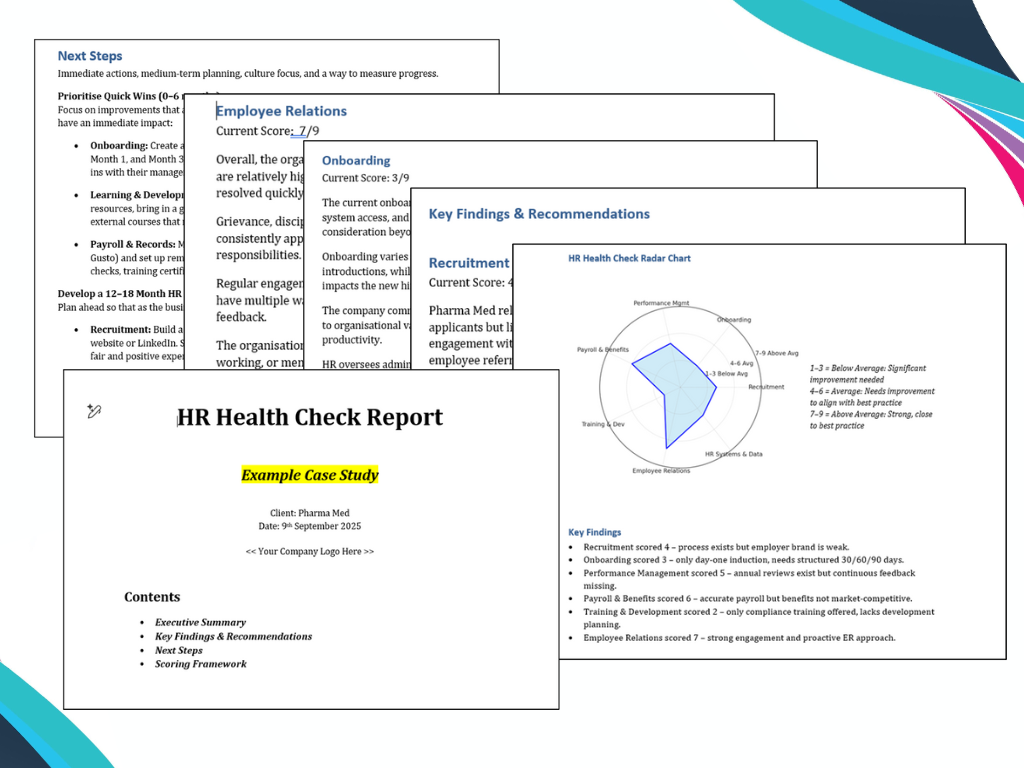Click '7-9 Above Avg' ring label
1024x768 pixels.
click(777, 353)
